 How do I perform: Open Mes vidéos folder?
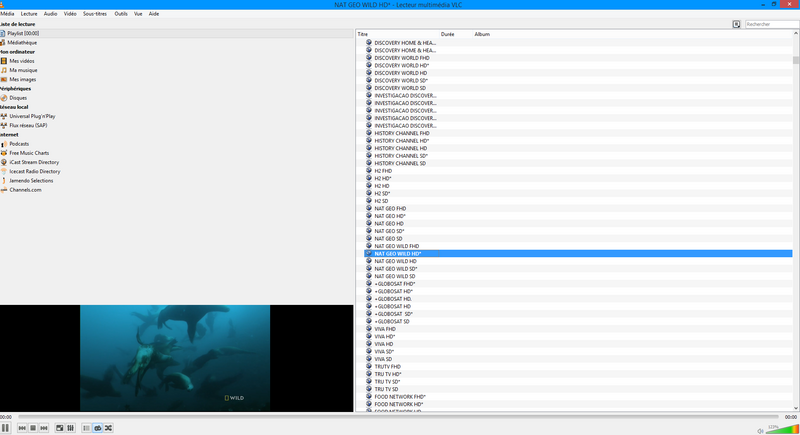point(22,61)
